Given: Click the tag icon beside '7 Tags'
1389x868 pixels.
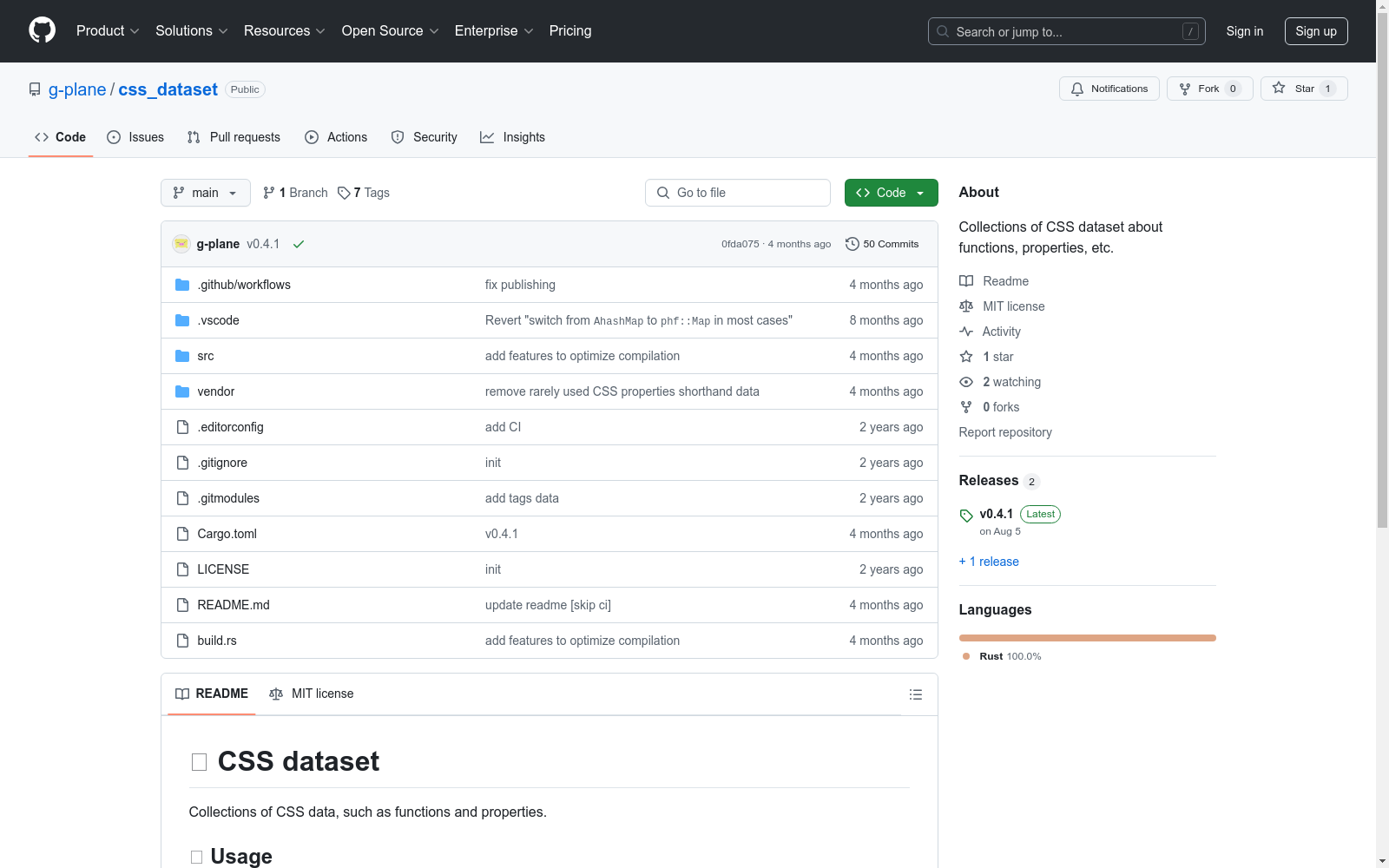Looking at the screenshot, I should coord(344,193).
